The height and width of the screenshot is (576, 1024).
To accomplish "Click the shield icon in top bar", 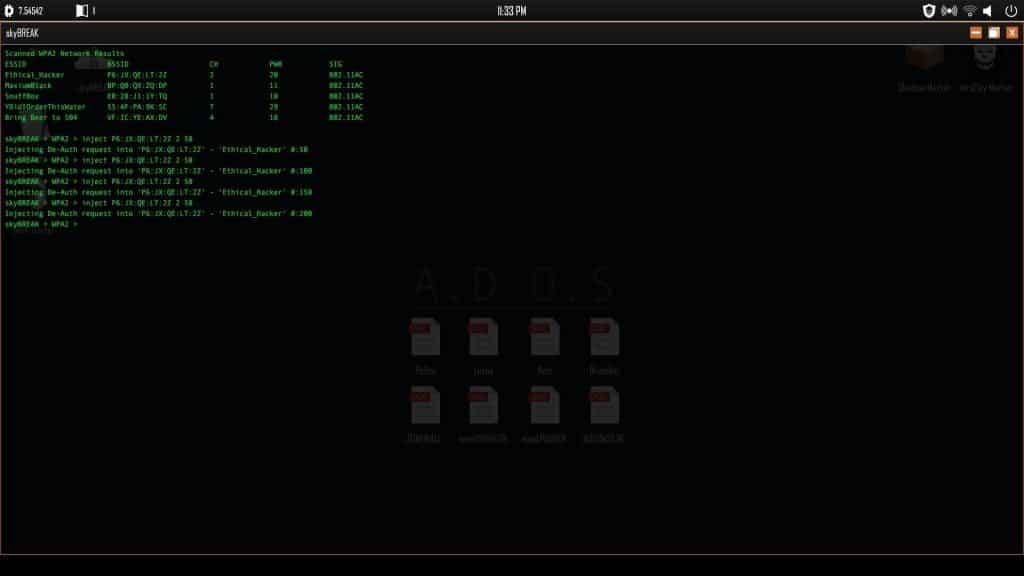I will [x=929, y=11].
